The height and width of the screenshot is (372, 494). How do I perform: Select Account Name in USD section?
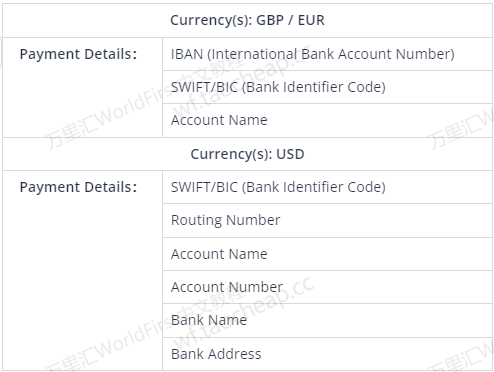[327, 254]
